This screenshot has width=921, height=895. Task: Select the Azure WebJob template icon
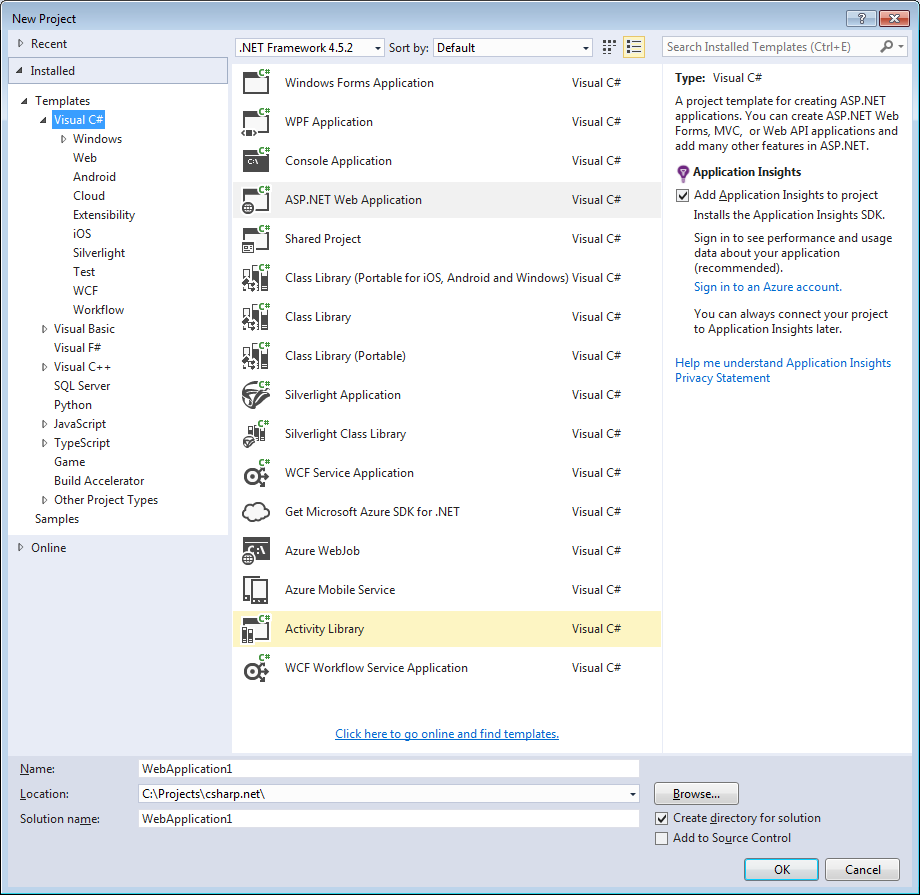(x=256, y=550)
